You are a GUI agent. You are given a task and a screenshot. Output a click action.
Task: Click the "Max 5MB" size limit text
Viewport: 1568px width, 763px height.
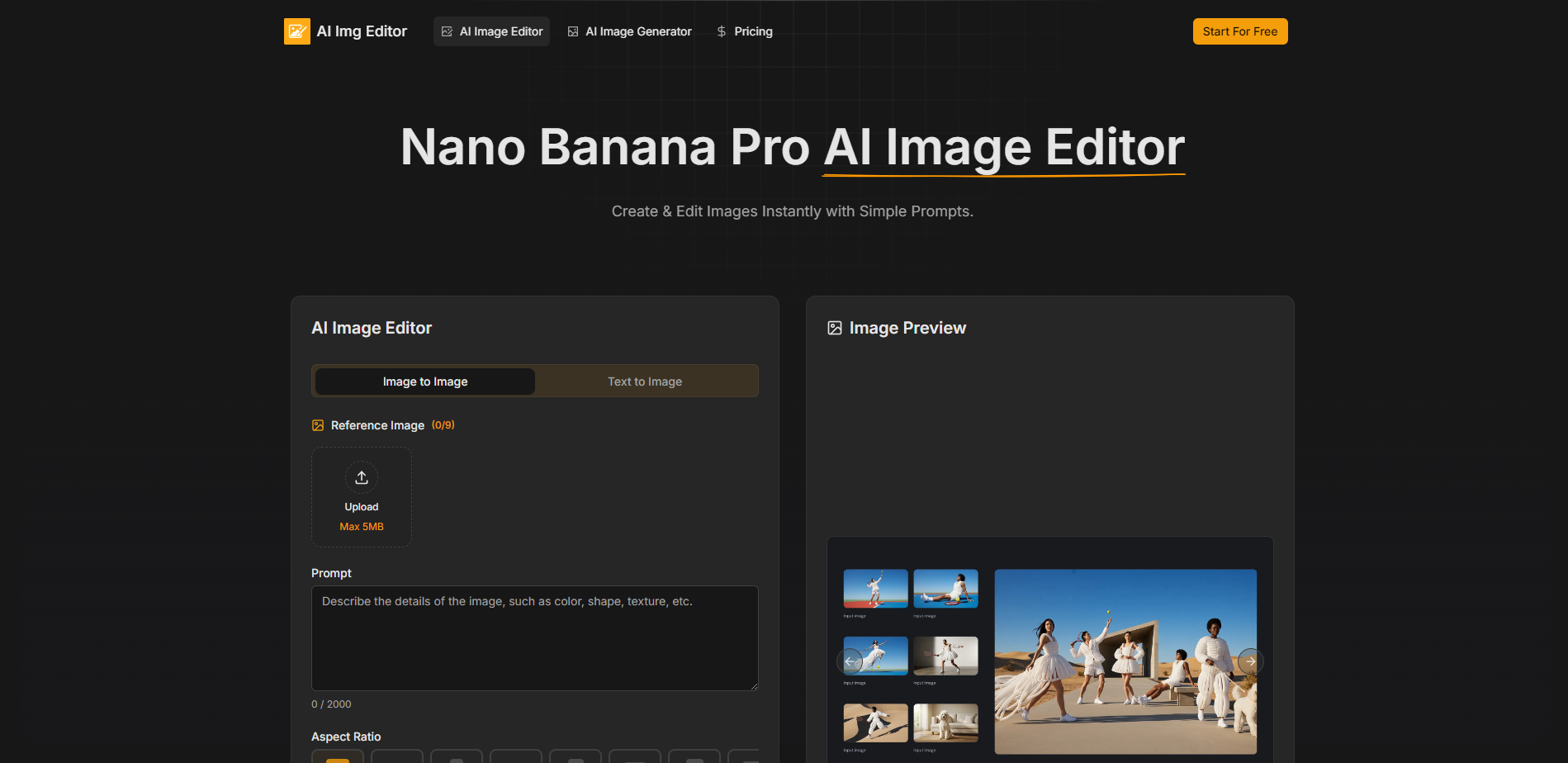(362, 527)
